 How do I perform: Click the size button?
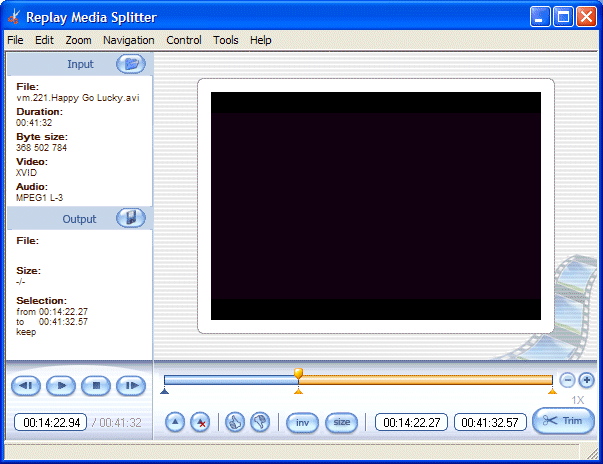(341, 422)
